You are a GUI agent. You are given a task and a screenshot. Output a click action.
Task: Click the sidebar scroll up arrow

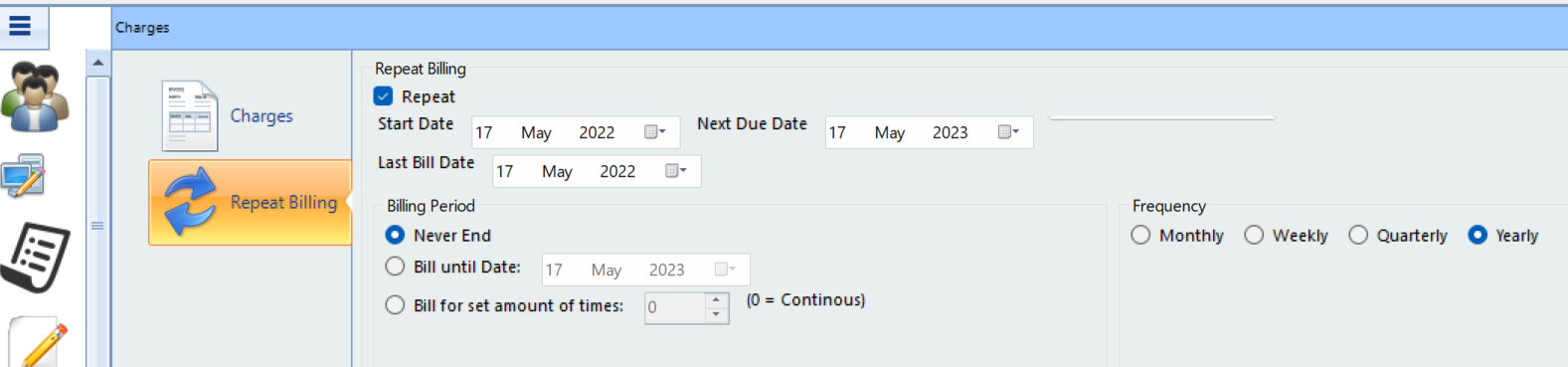point(97,63)
